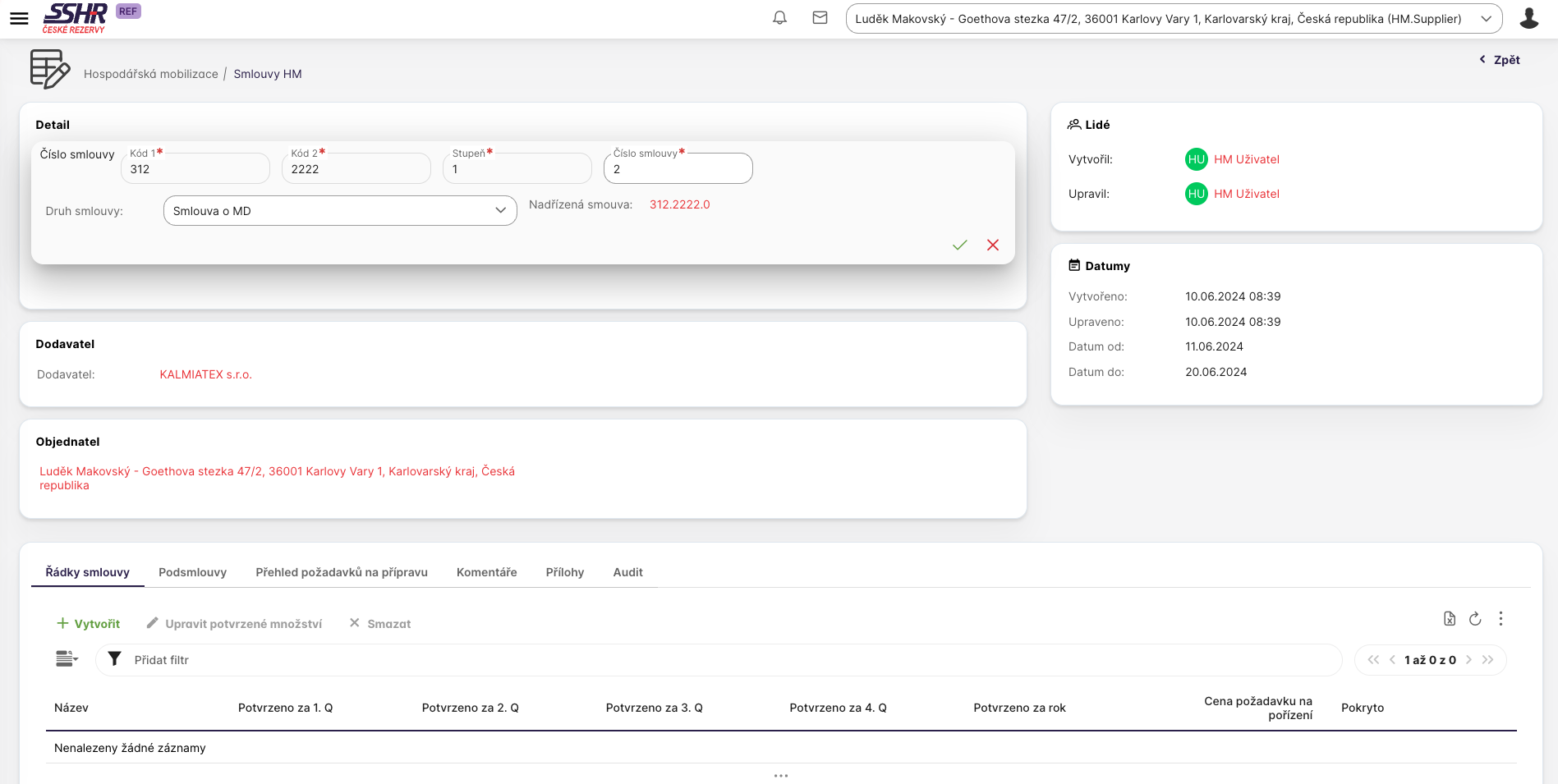
Task: Export table rows to Excel file
Action: [x=1450, y=619]
